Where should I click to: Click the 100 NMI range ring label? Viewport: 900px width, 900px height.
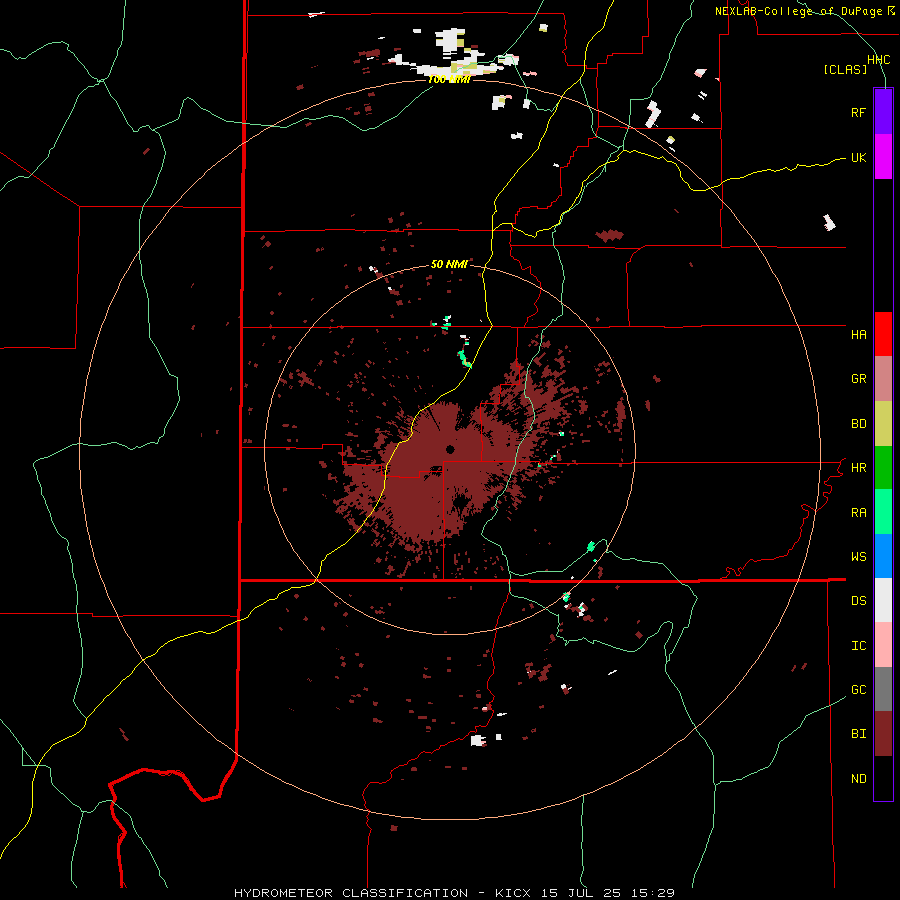tap(449, 80)
